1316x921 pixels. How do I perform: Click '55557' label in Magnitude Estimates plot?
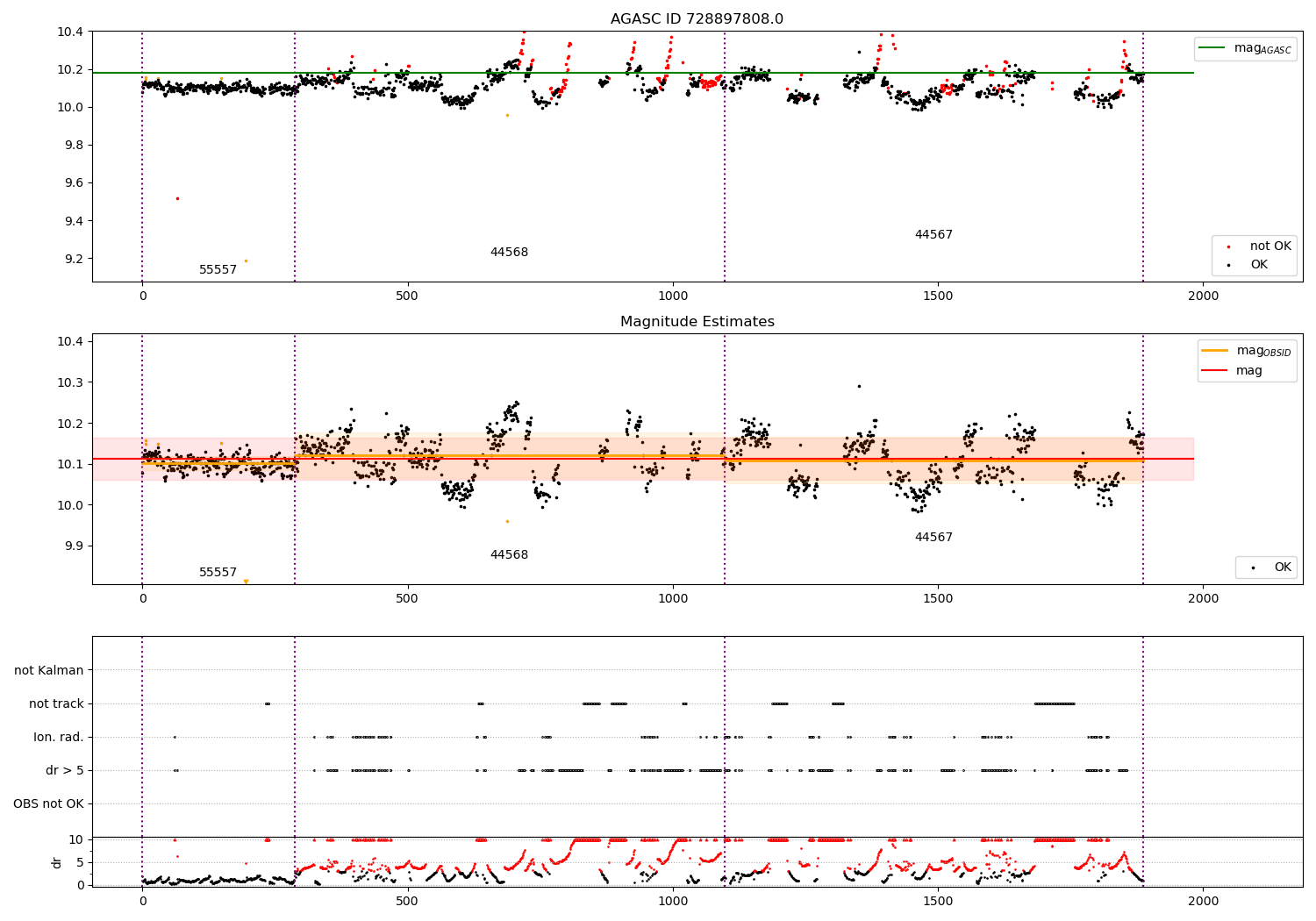(x=218, y=572)
